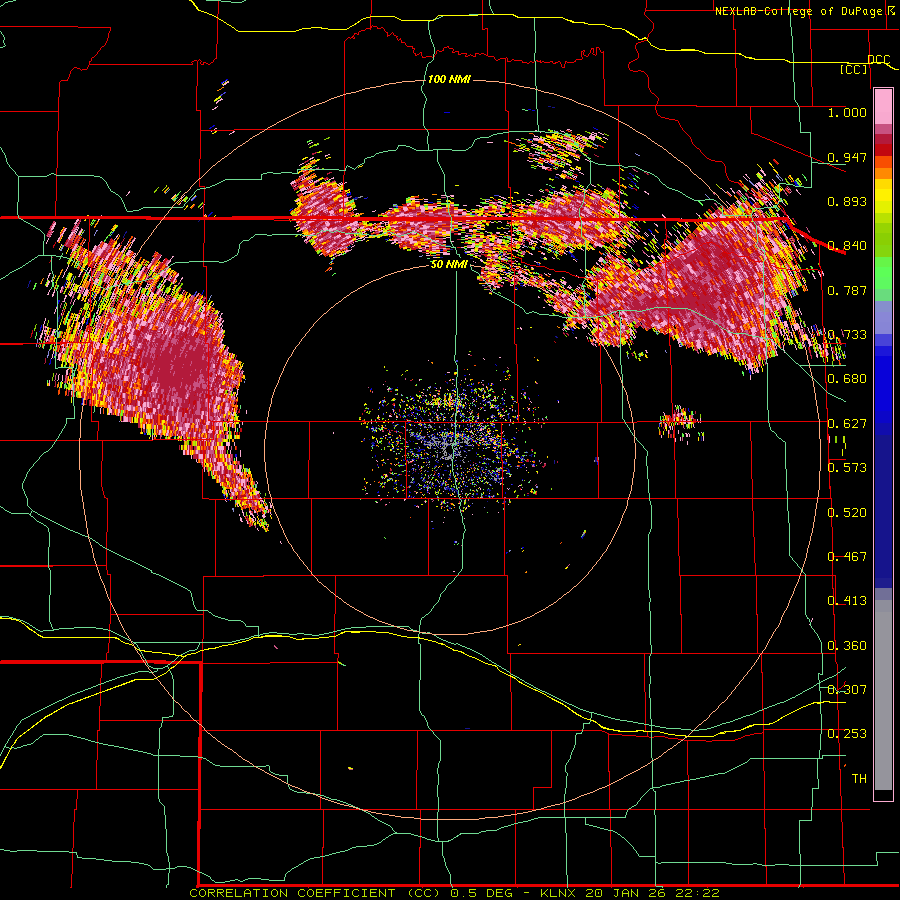Click the 0.573 scale value

point(847,468)
